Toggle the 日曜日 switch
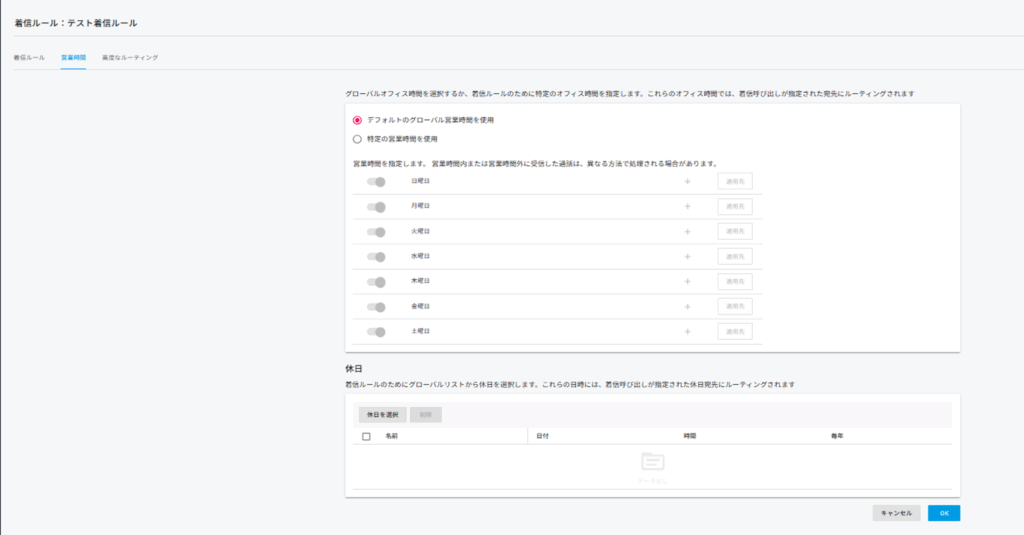1024x535 pixels. [x=376, y=182]
